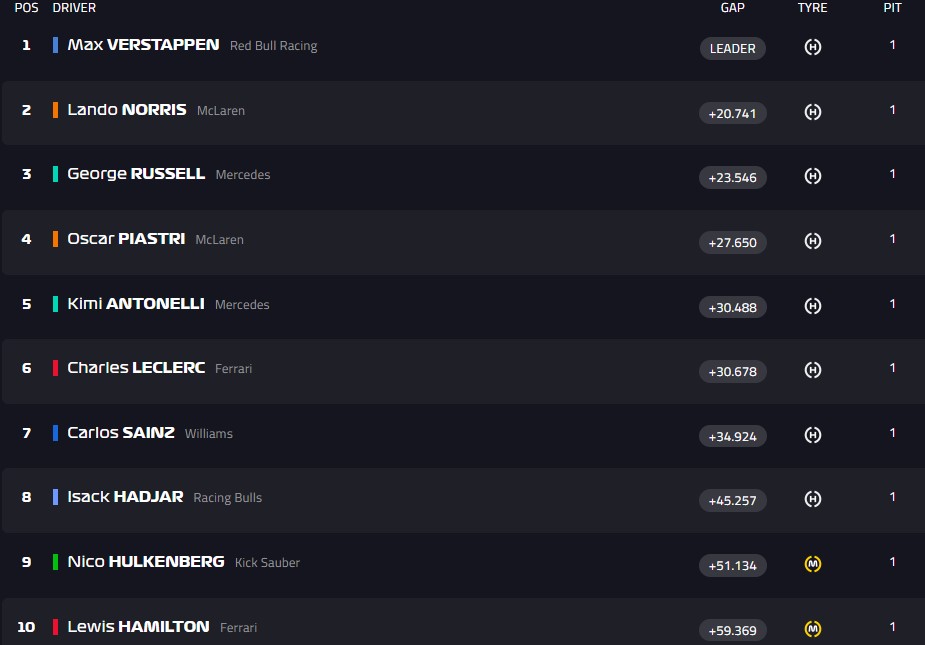The image size is (925, 645).
Task: Click Verstappen's hard tyre icon
Action: coord(813,48)
